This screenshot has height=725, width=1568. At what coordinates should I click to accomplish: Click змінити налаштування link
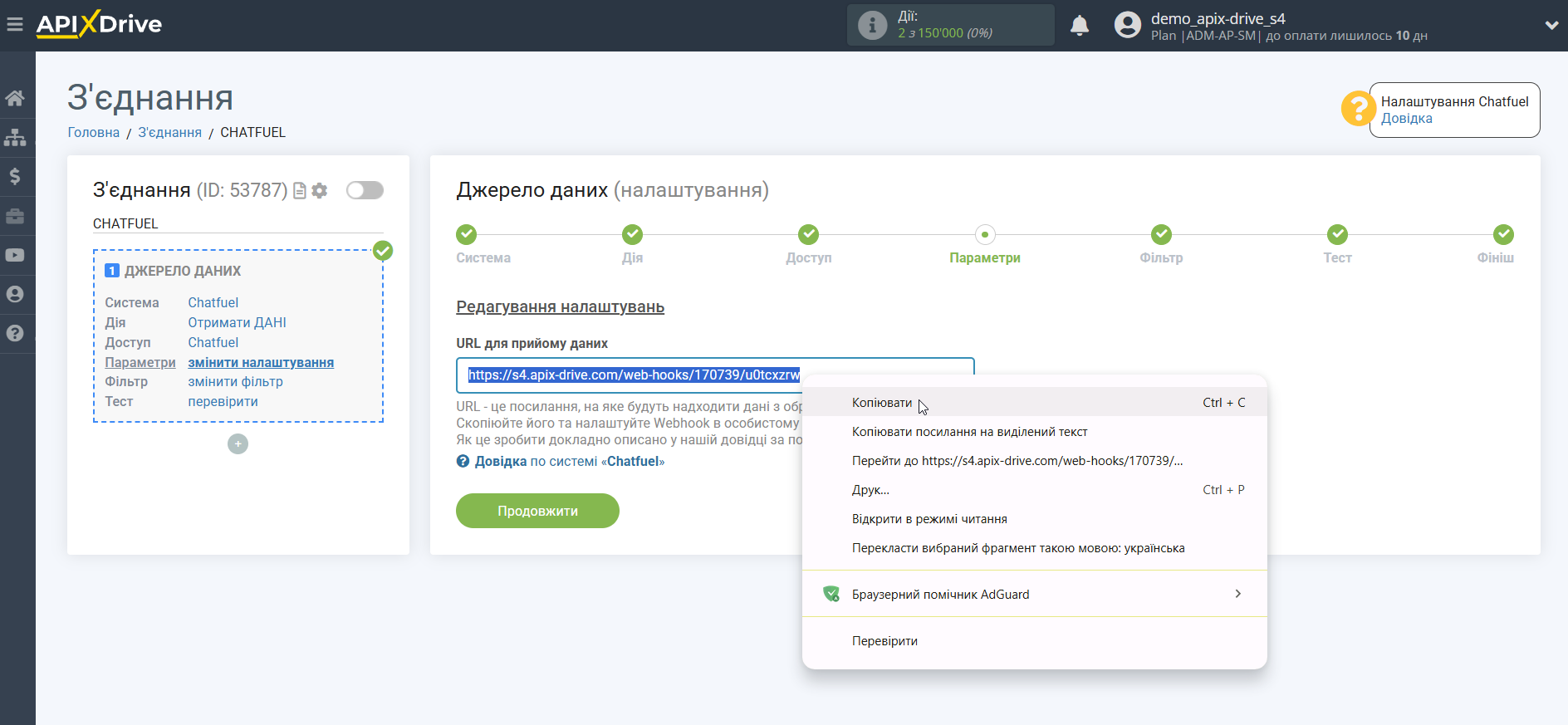[x=261, y=363]
